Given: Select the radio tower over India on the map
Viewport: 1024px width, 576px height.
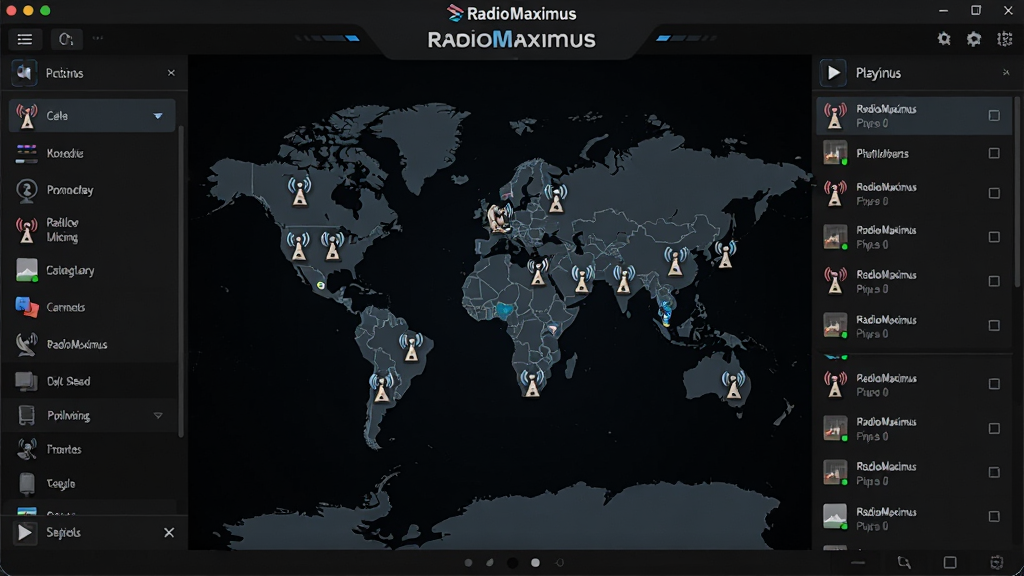Looking at the screenshot, I should pos(624,279).
